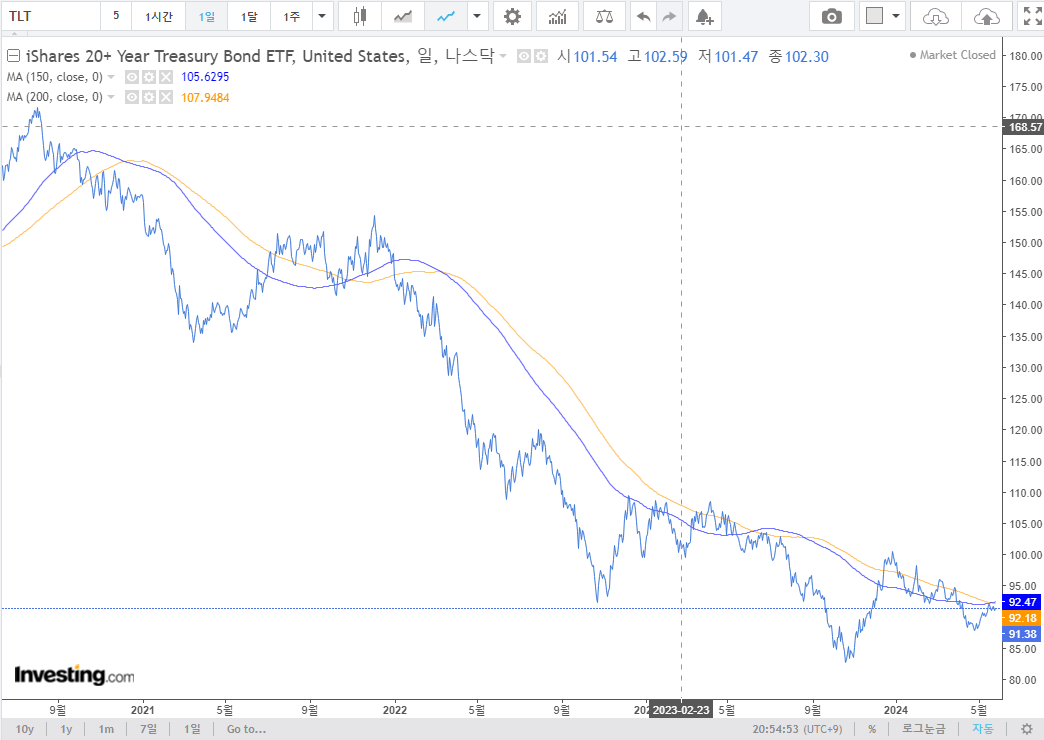
Task: Enter fullscreen chart mode
Action: tap(1032, 17)
